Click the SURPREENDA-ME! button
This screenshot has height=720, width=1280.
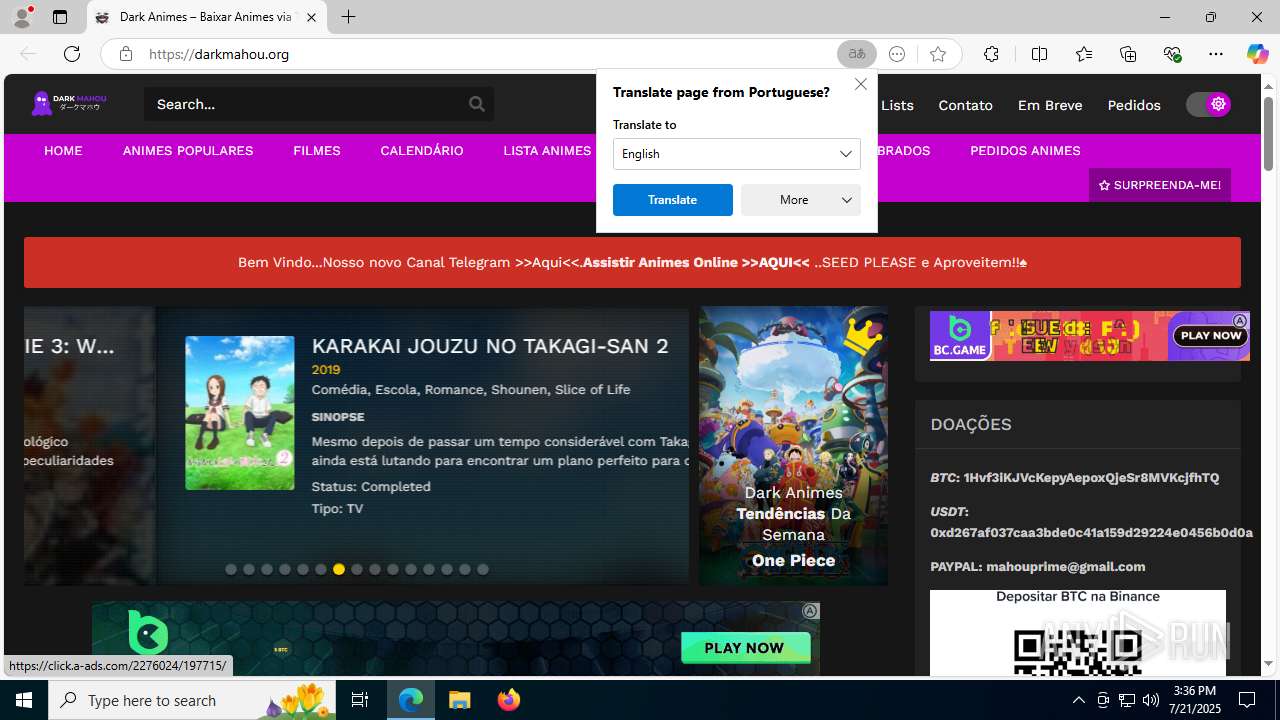[x=1160, y=185]
